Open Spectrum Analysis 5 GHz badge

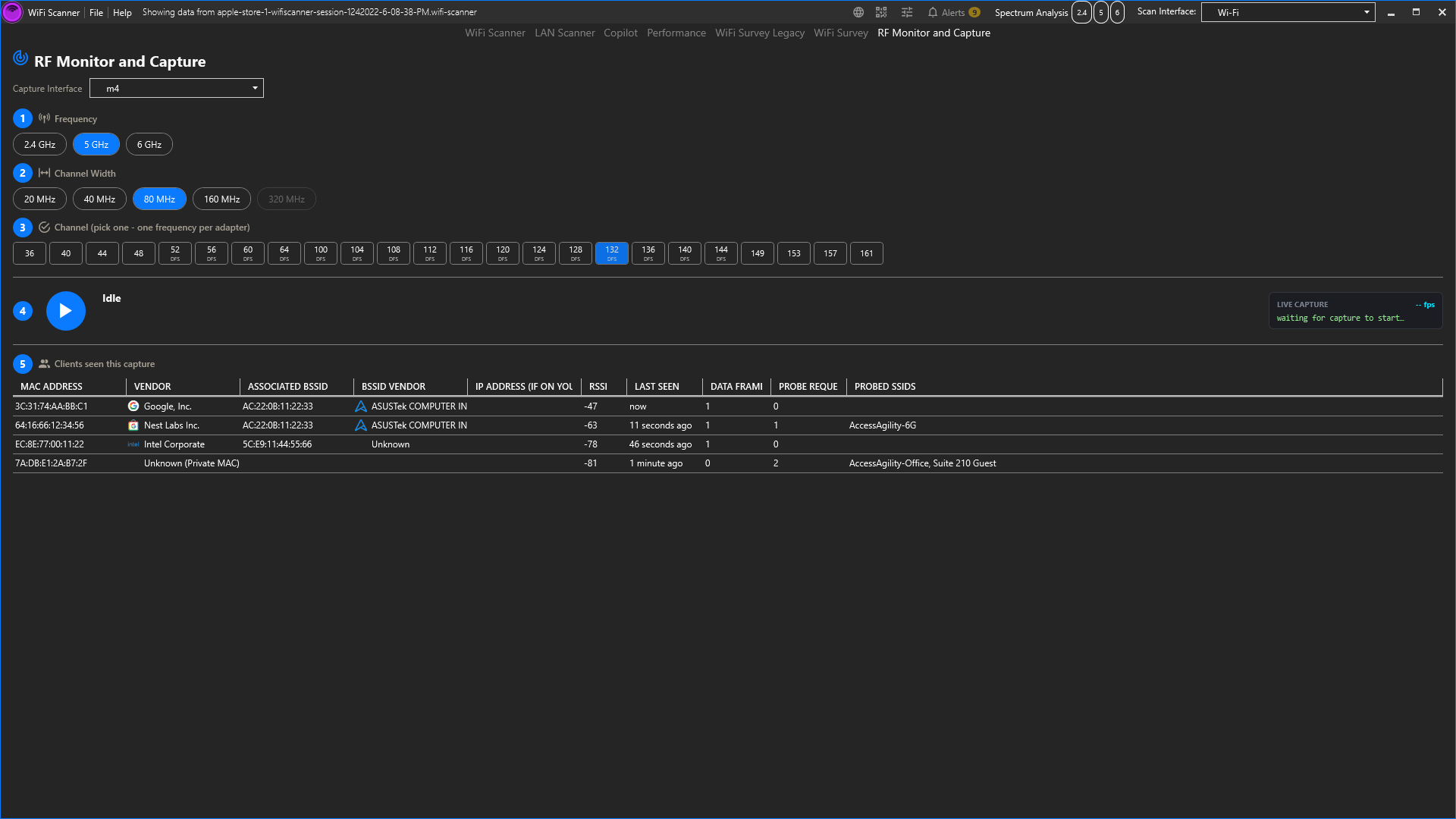1101,12
